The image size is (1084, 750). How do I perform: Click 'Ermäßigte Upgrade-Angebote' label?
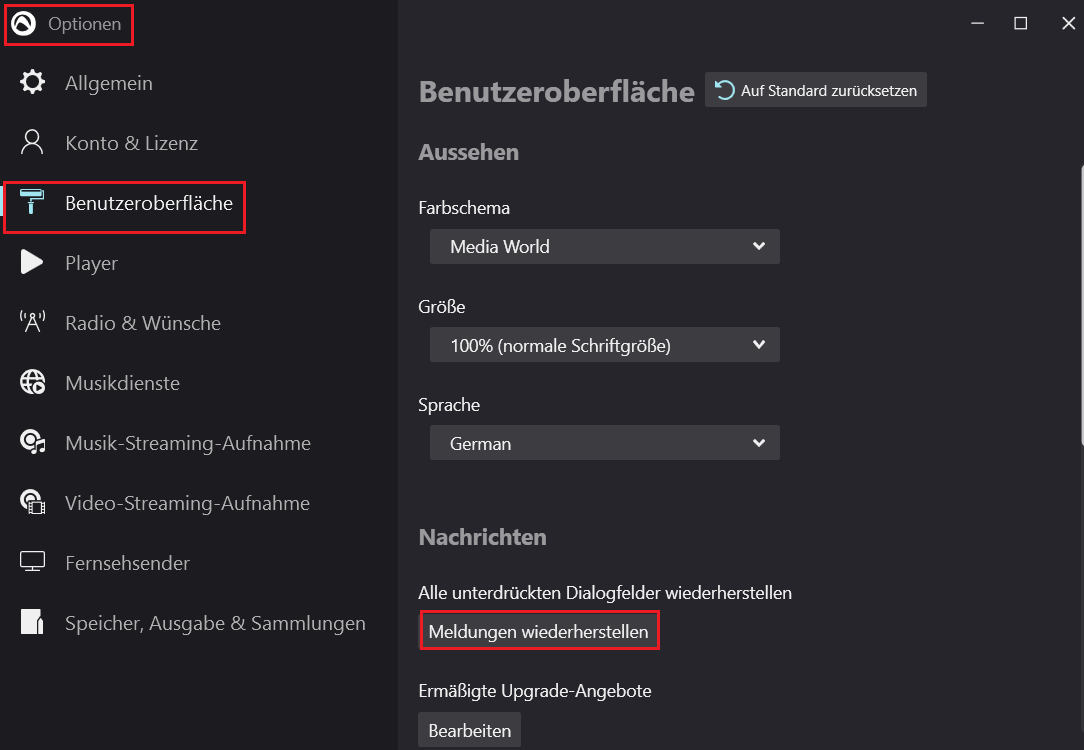pos(535,691)
